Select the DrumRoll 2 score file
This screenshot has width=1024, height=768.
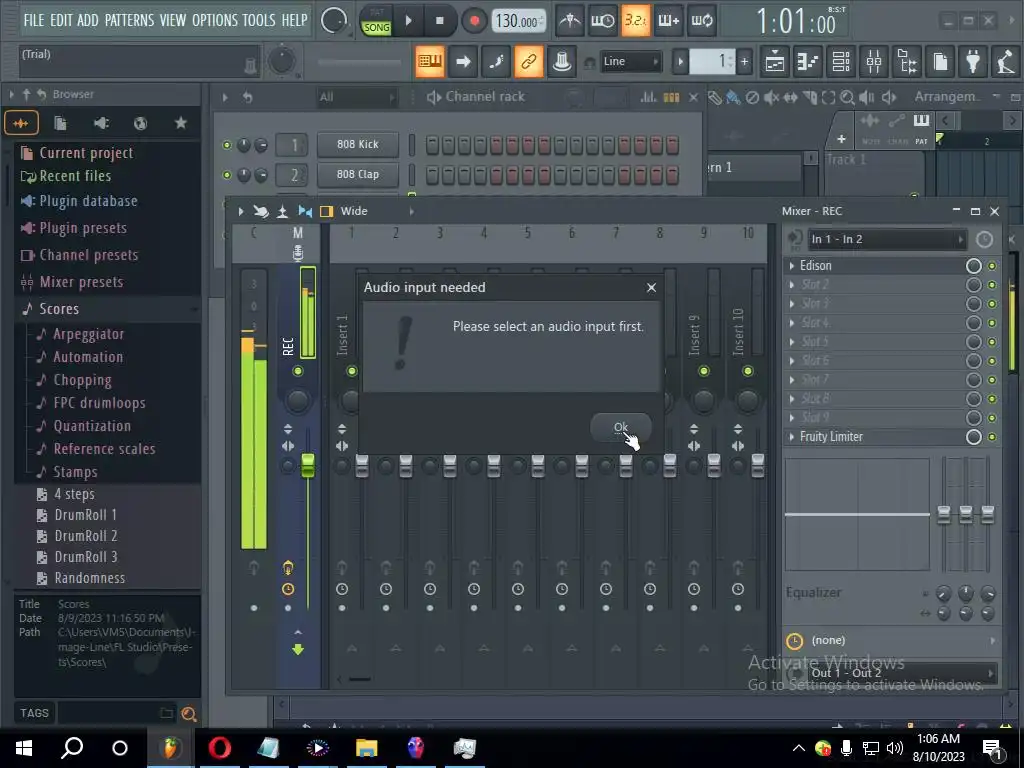pos(86,536)
